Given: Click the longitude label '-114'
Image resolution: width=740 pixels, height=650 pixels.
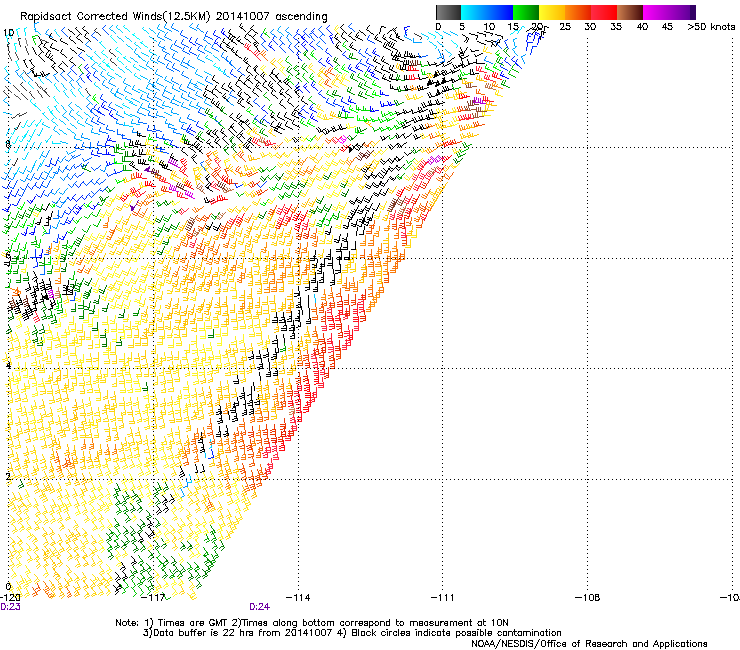Looking at the screenshot, I should tap(298, 598).
